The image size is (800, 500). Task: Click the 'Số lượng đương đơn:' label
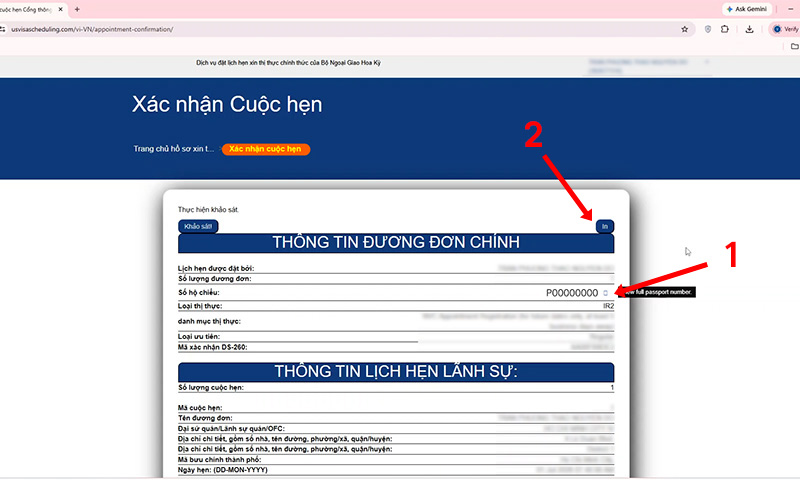pos(214,279)
